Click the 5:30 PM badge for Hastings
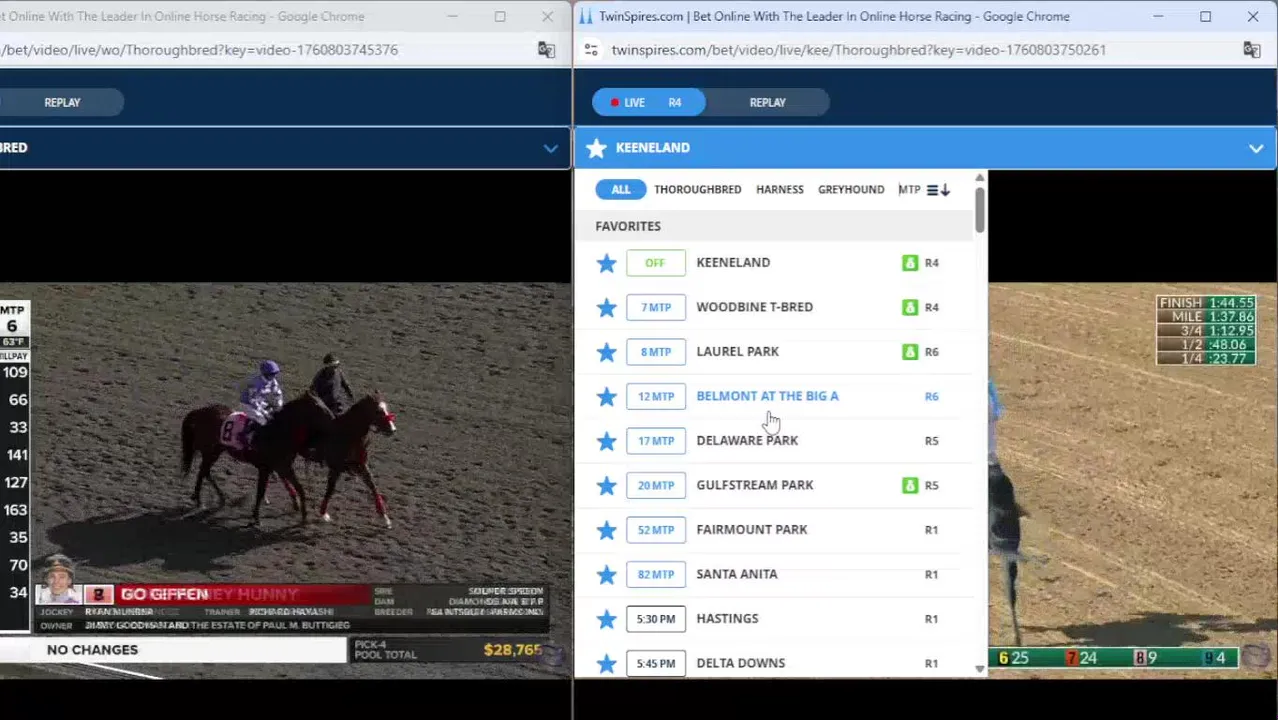Screen dimensions: 1278x720 pyautogui.click(x=656, y=619)
